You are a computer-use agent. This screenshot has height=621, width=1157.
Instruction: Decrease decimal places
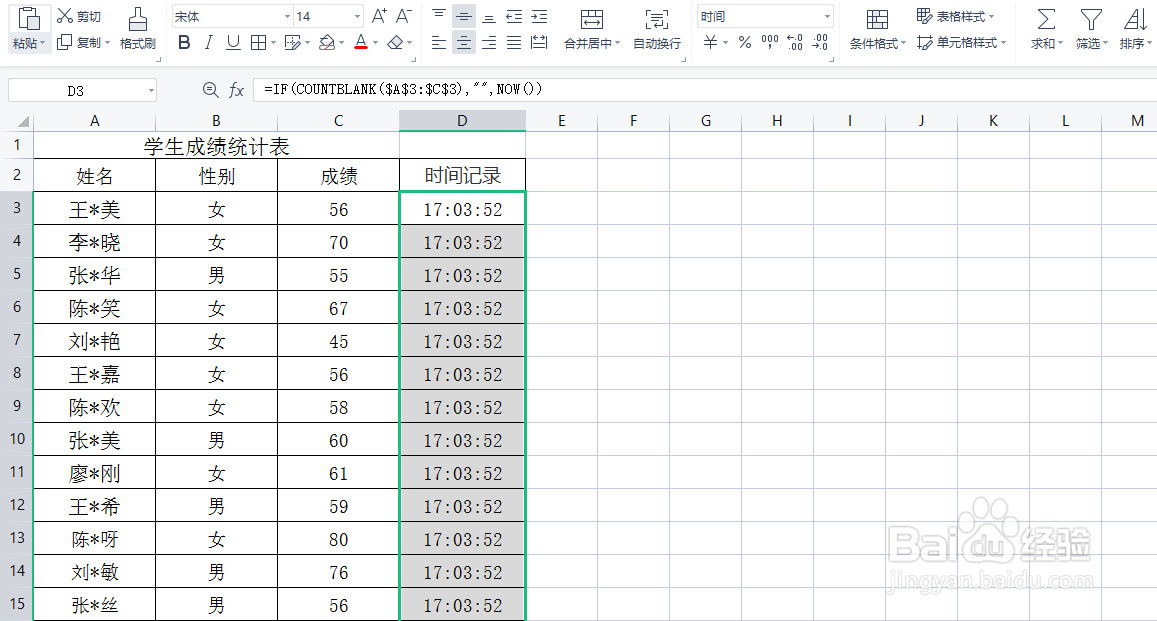point(820,43)
